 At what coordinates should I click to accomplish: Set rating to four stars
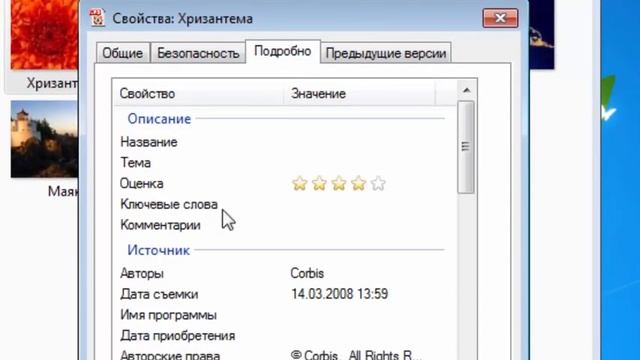click(x=358, y=183)
